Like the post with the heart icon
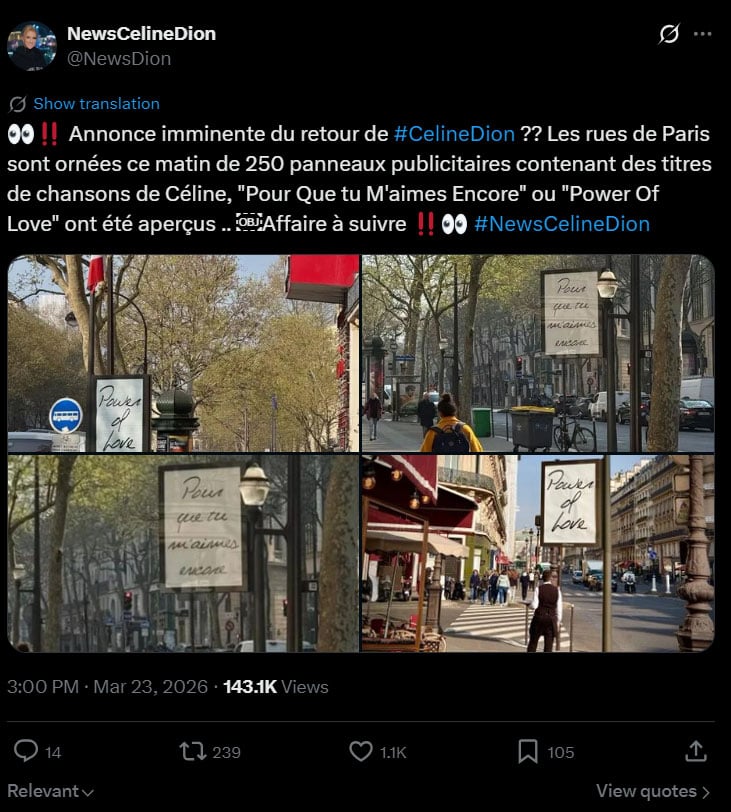Screen dimensions: 731x812 point(361,751)
